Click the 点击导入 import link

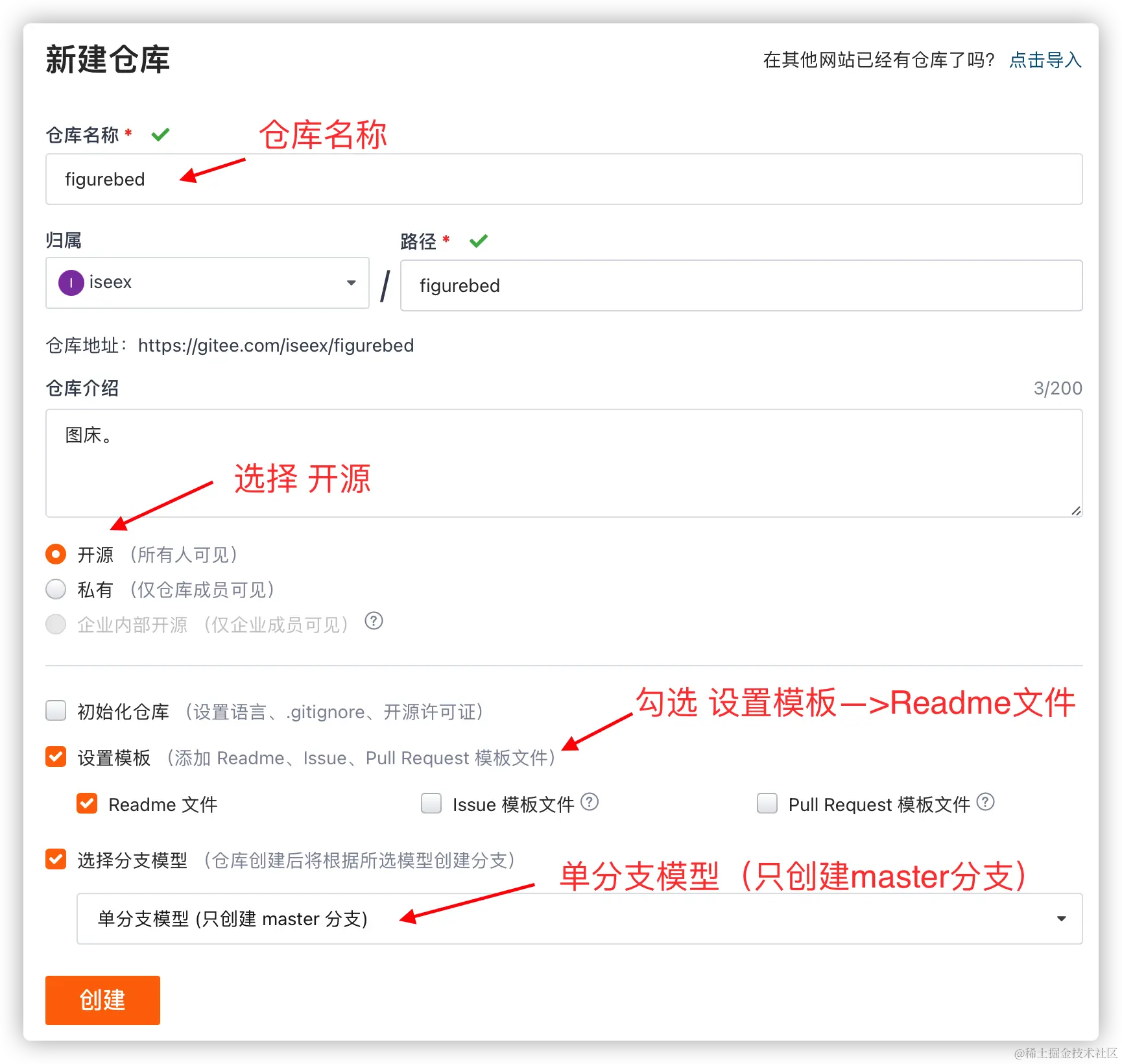1045,60
